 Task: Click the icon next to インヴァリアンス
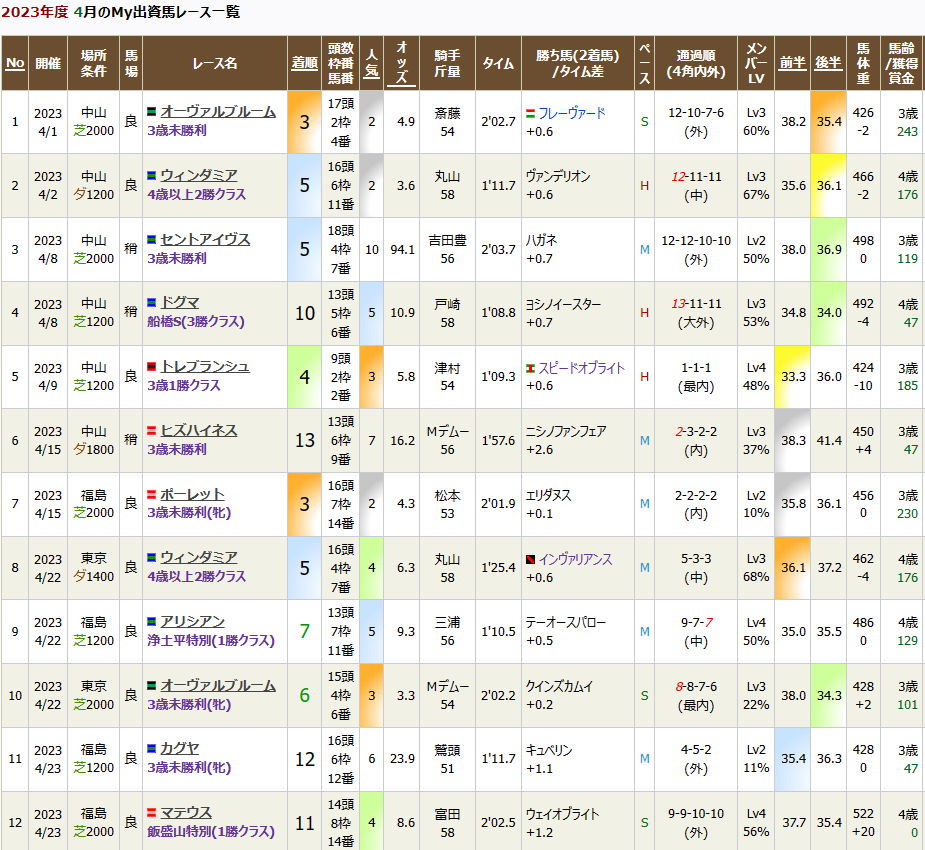(530, 559)
